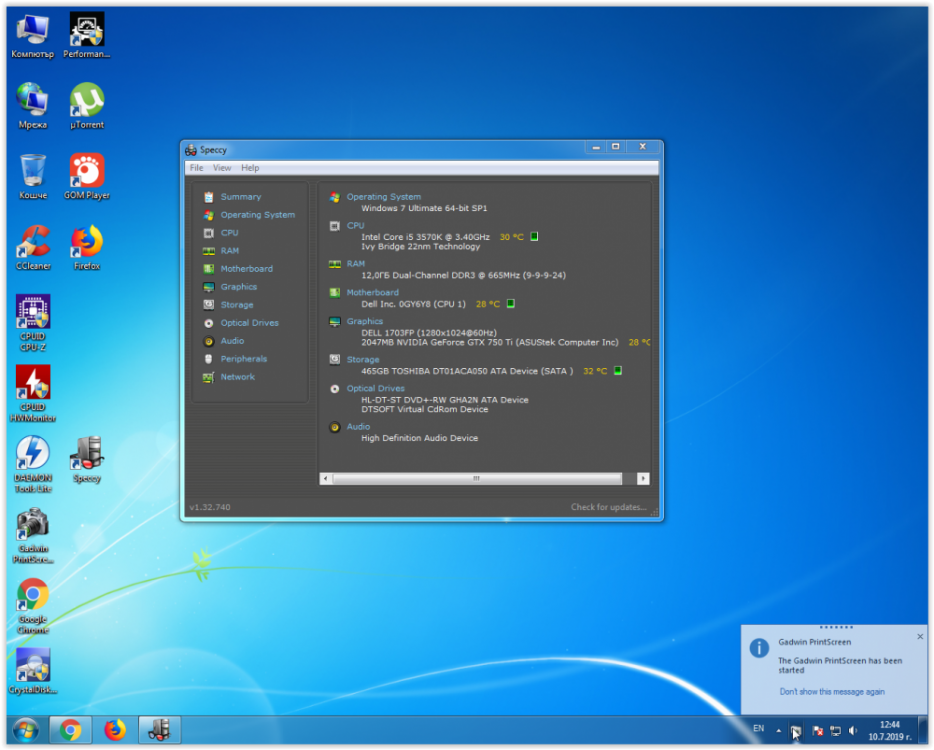The image size is (934, 750).
Task: Click the Operating System heading link in summary
Action: tap(384, 197)
